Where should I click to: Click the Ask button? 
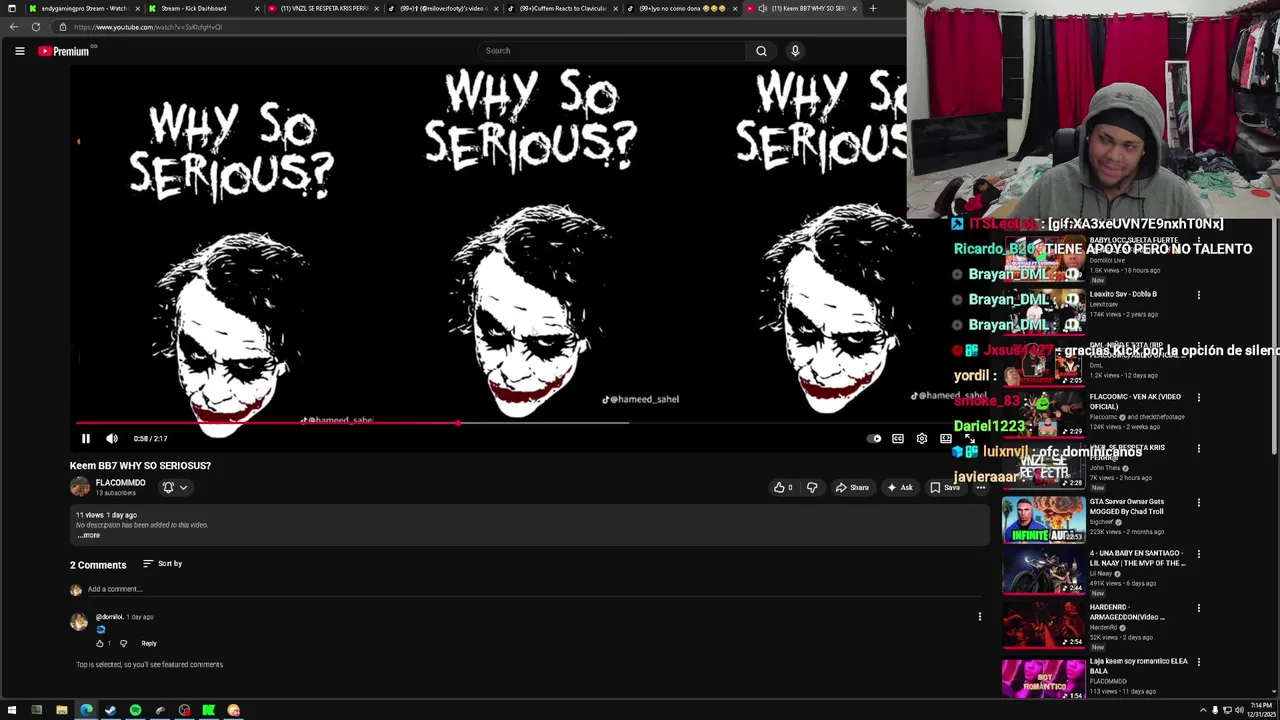pyautogui.click(x=899, y=487)
